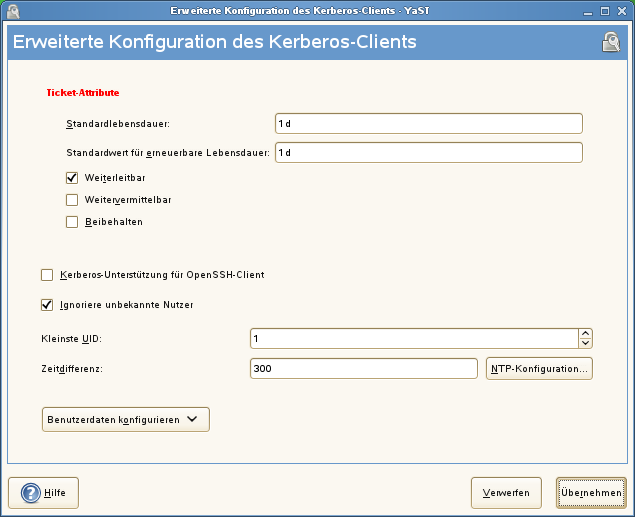This screenshot has height=517, width=635.
Task: Uncheck the Weiterleitbar checkbox
Action: tap(72, 177)
